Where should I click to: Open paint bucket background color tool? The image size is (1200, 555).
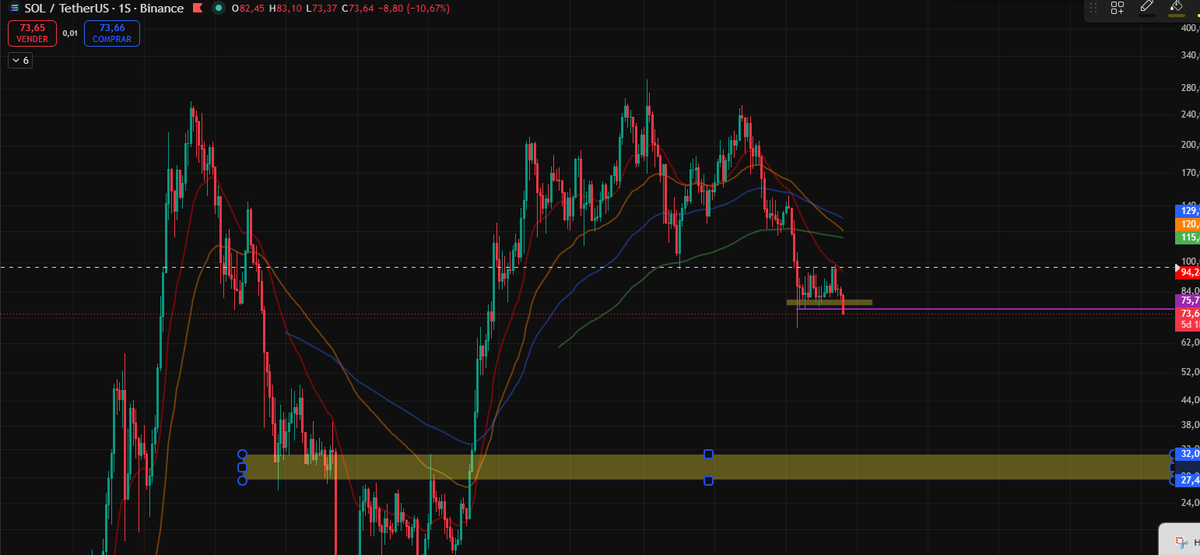[x=1177, y=6]
